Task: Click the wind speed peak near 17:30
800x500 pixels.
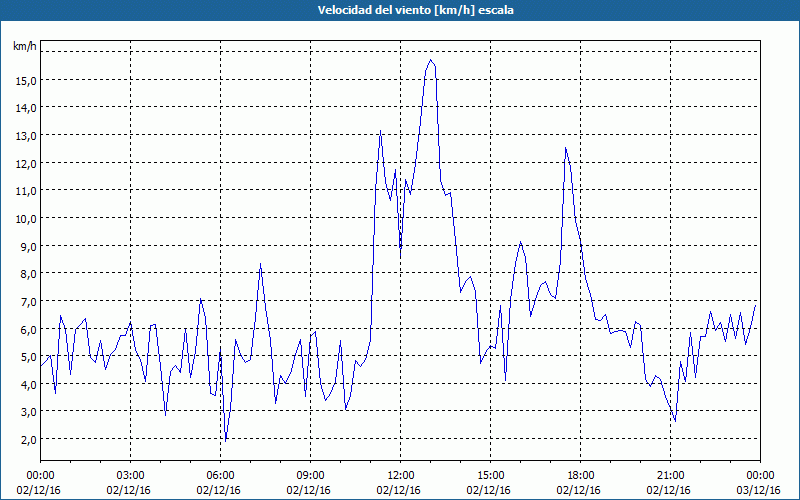Action: point(565,148)
